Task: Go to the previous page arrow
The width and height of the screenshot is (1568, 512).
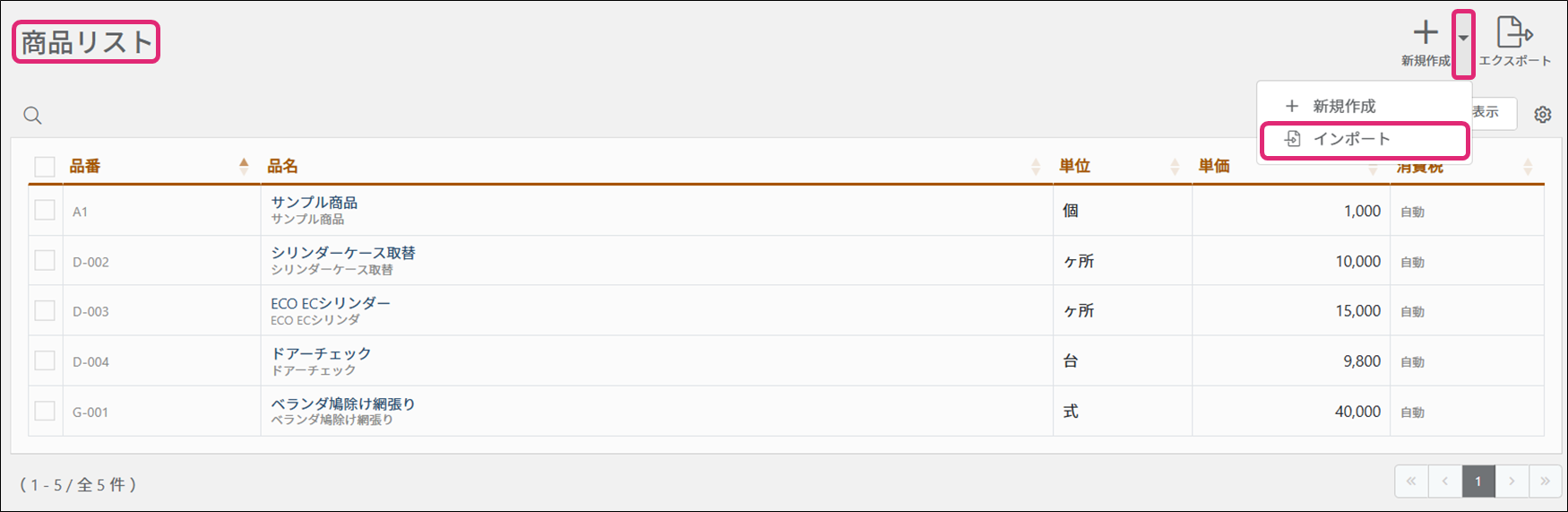Action: (1445, 482)
